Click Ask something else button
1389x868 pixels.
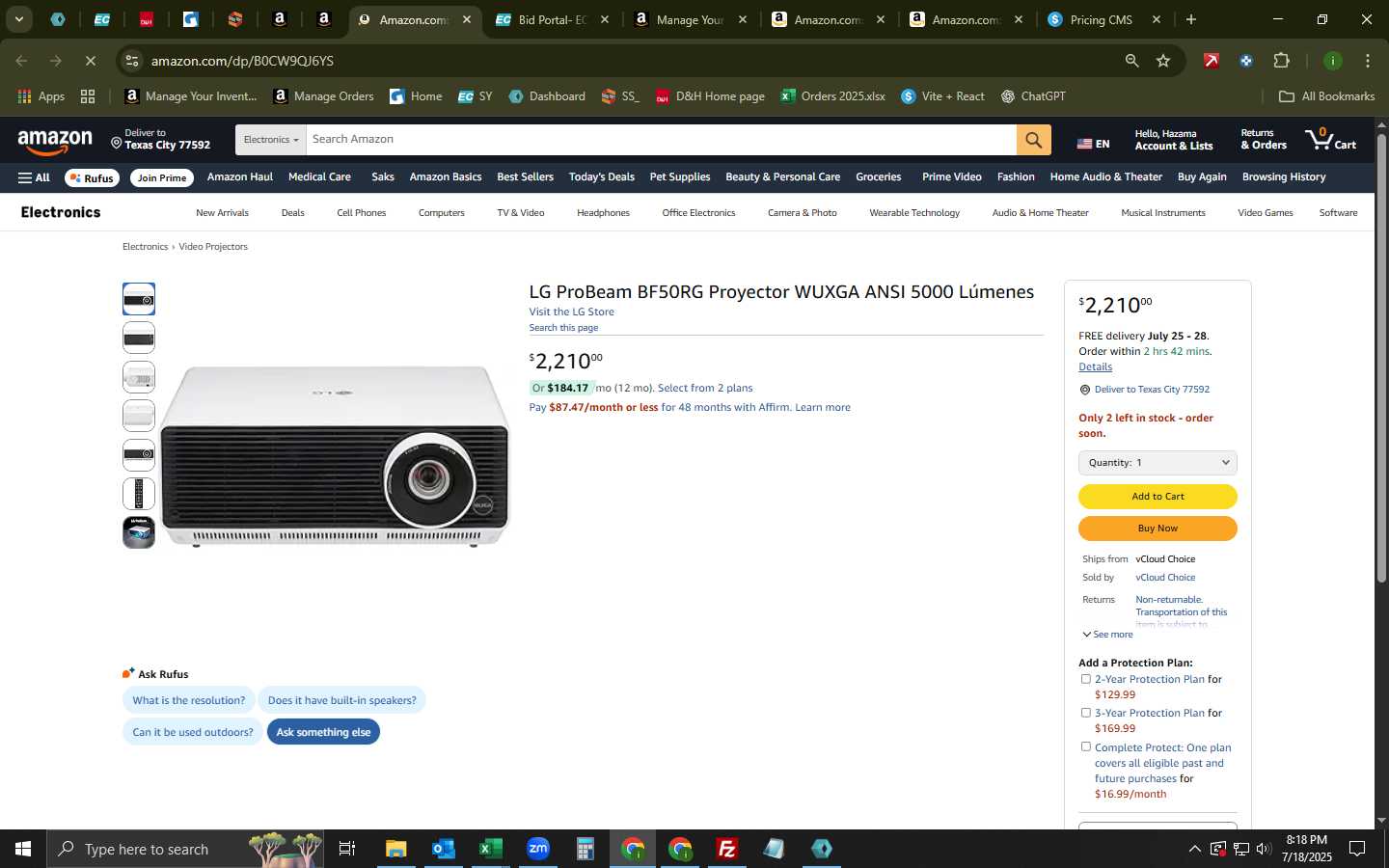323,732
